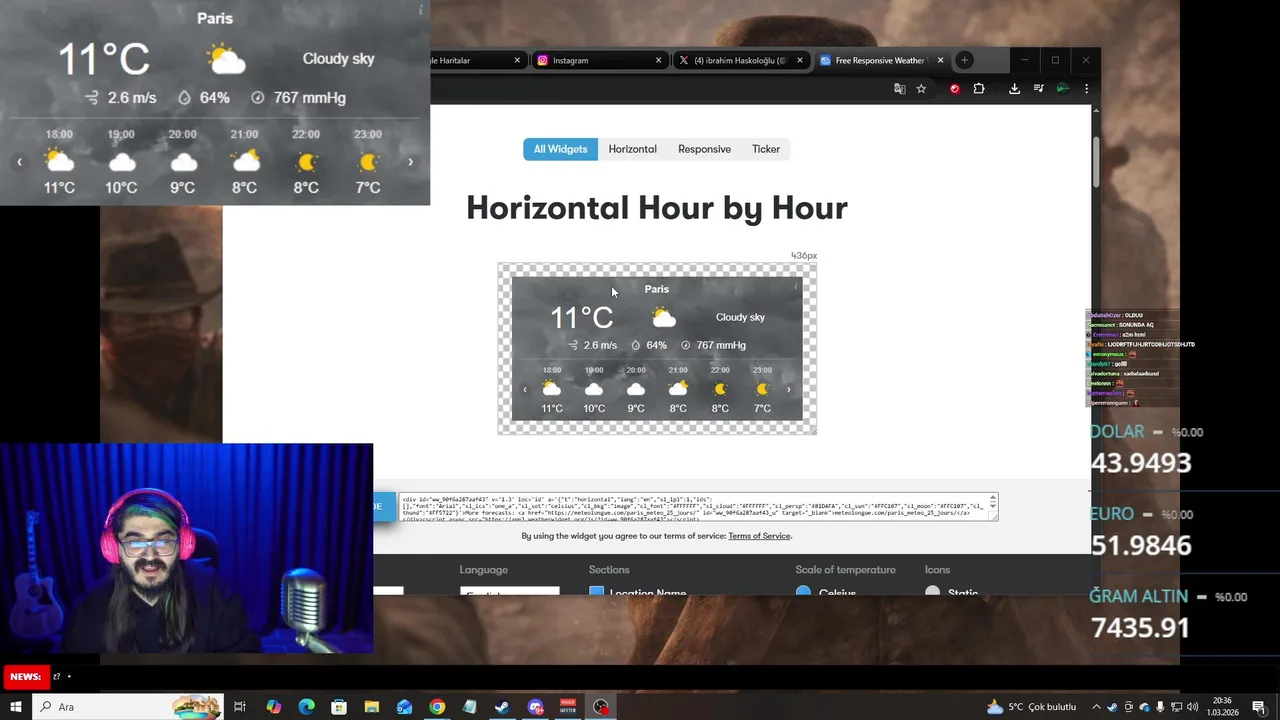This screenshot has height=720, width=1280.
Task: Click the 22:00 forecast in page widget
Action: 720,389
